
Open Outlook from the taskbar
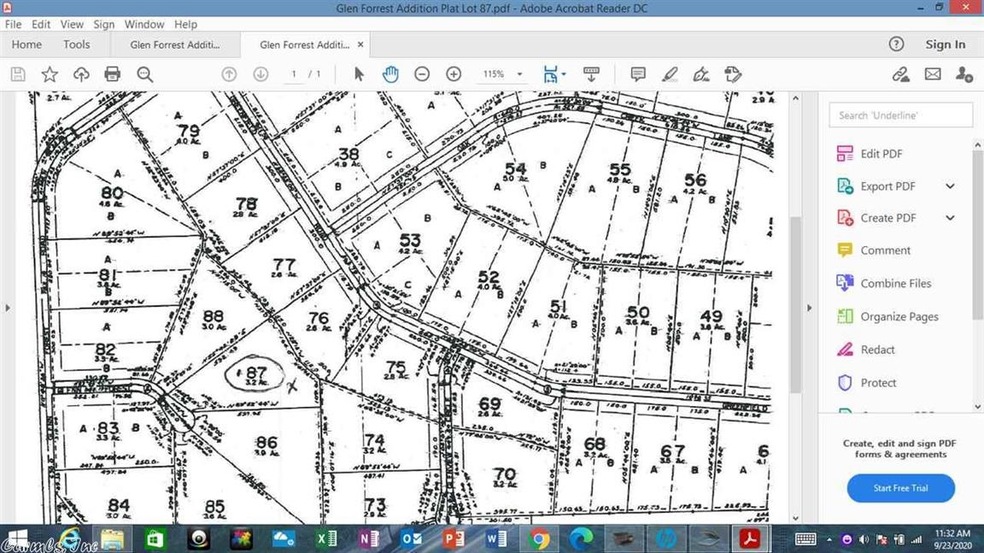point(412,539)
